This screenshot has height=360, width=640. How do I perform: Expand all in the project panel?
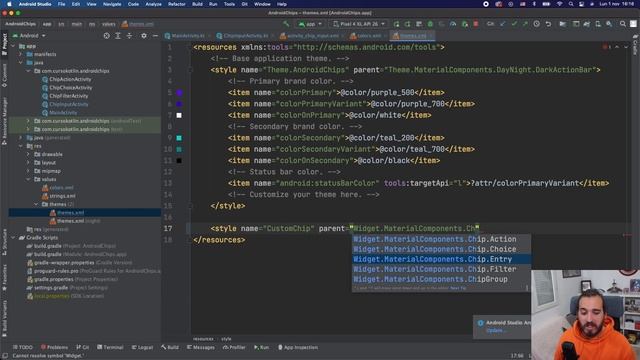118,36
